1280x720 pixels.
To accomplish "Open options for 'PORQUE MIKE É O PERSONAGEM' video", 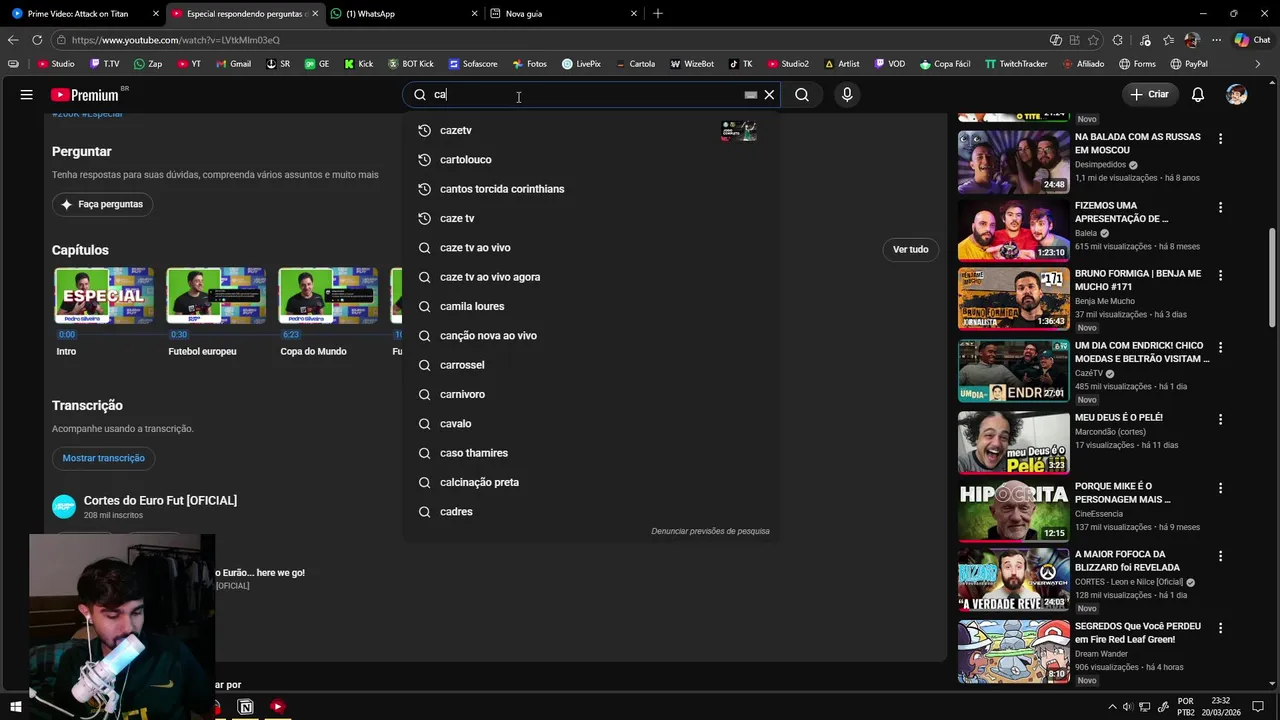I will [1220, 488].
